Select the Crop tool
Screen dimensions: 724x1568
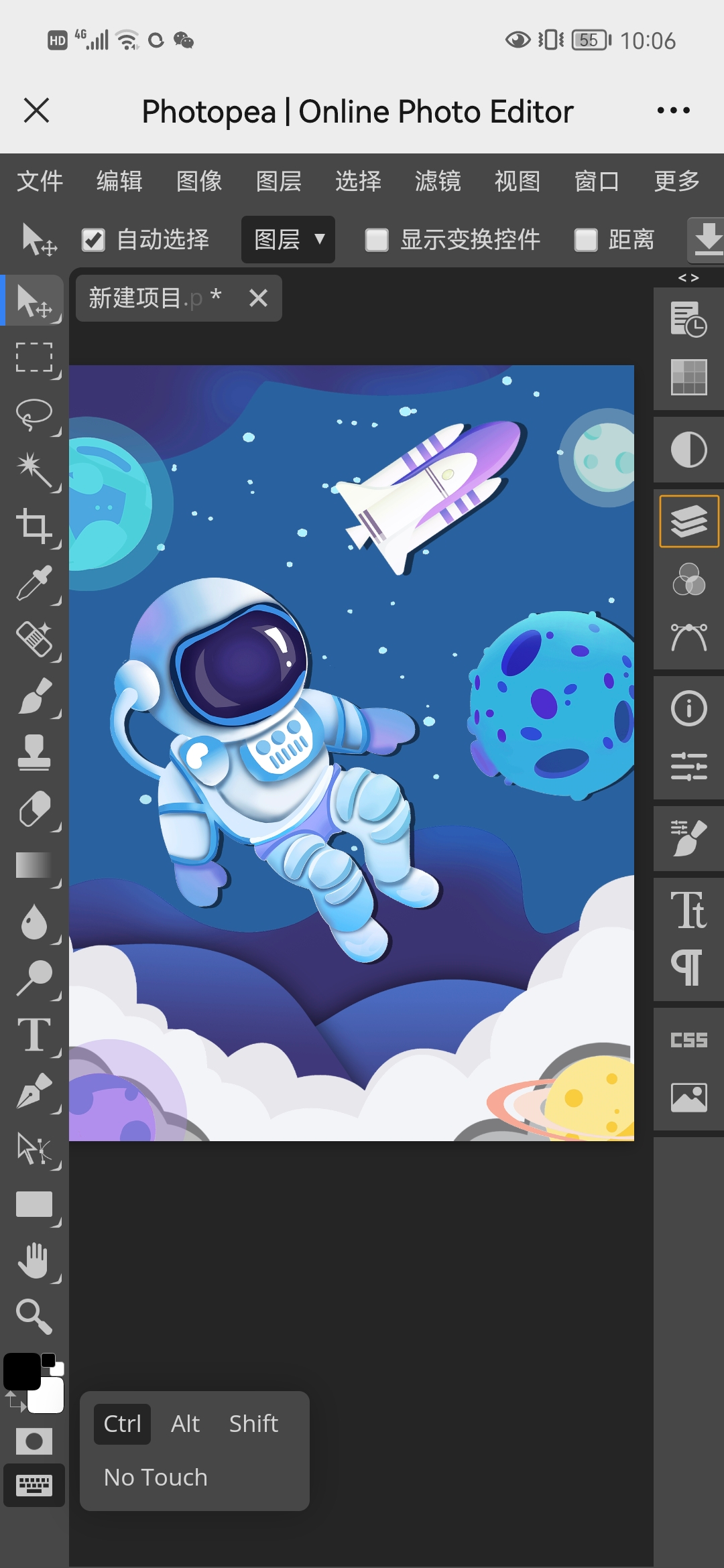tap(34, 527)
